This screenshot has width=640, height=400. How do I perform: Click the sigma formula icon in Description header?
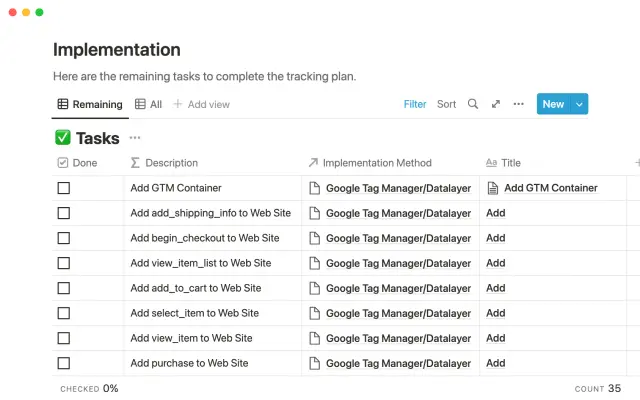pyautogui.click(x=135, y=163)
